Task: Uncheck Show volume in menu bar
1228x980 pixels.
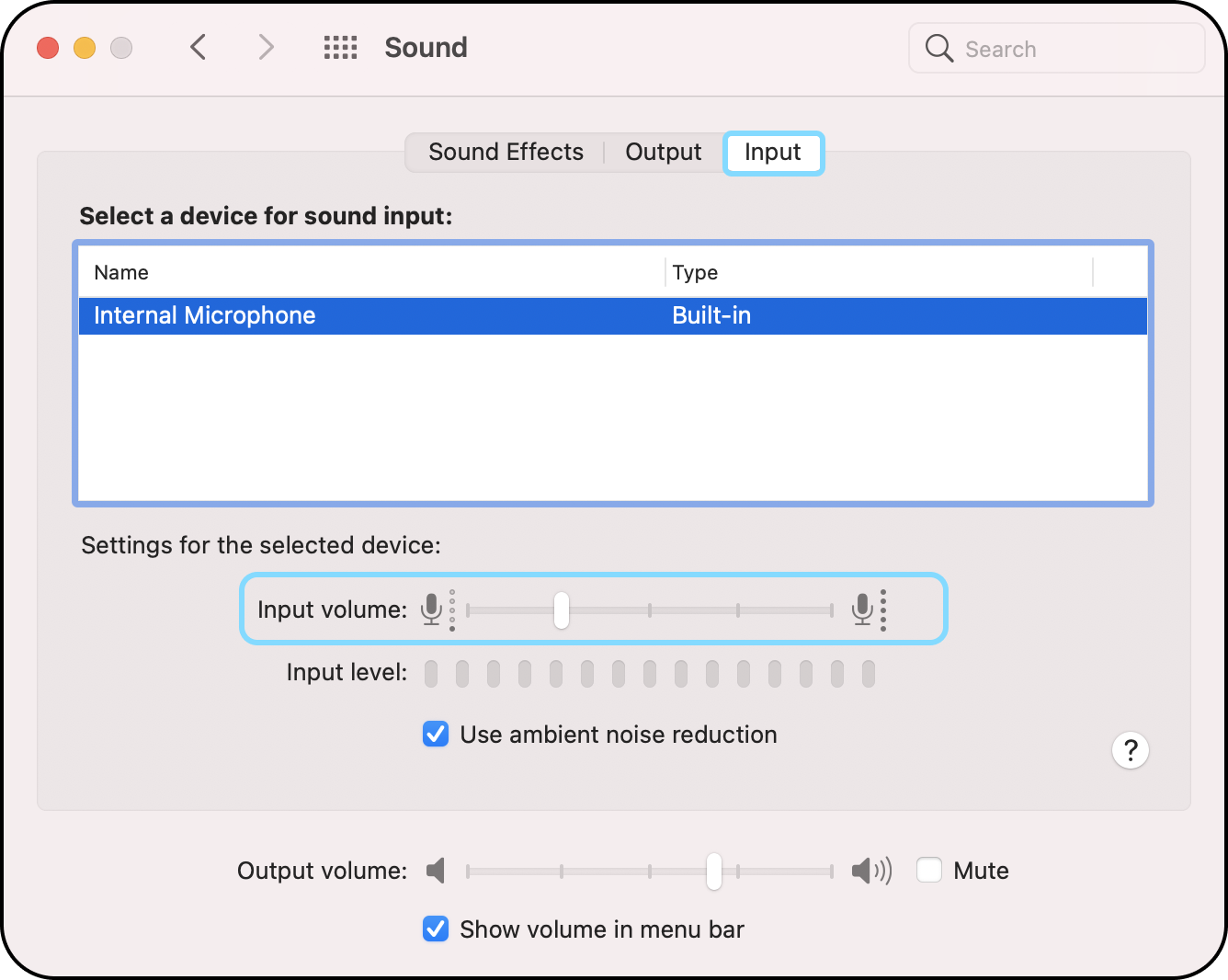Action: (436, 929)
